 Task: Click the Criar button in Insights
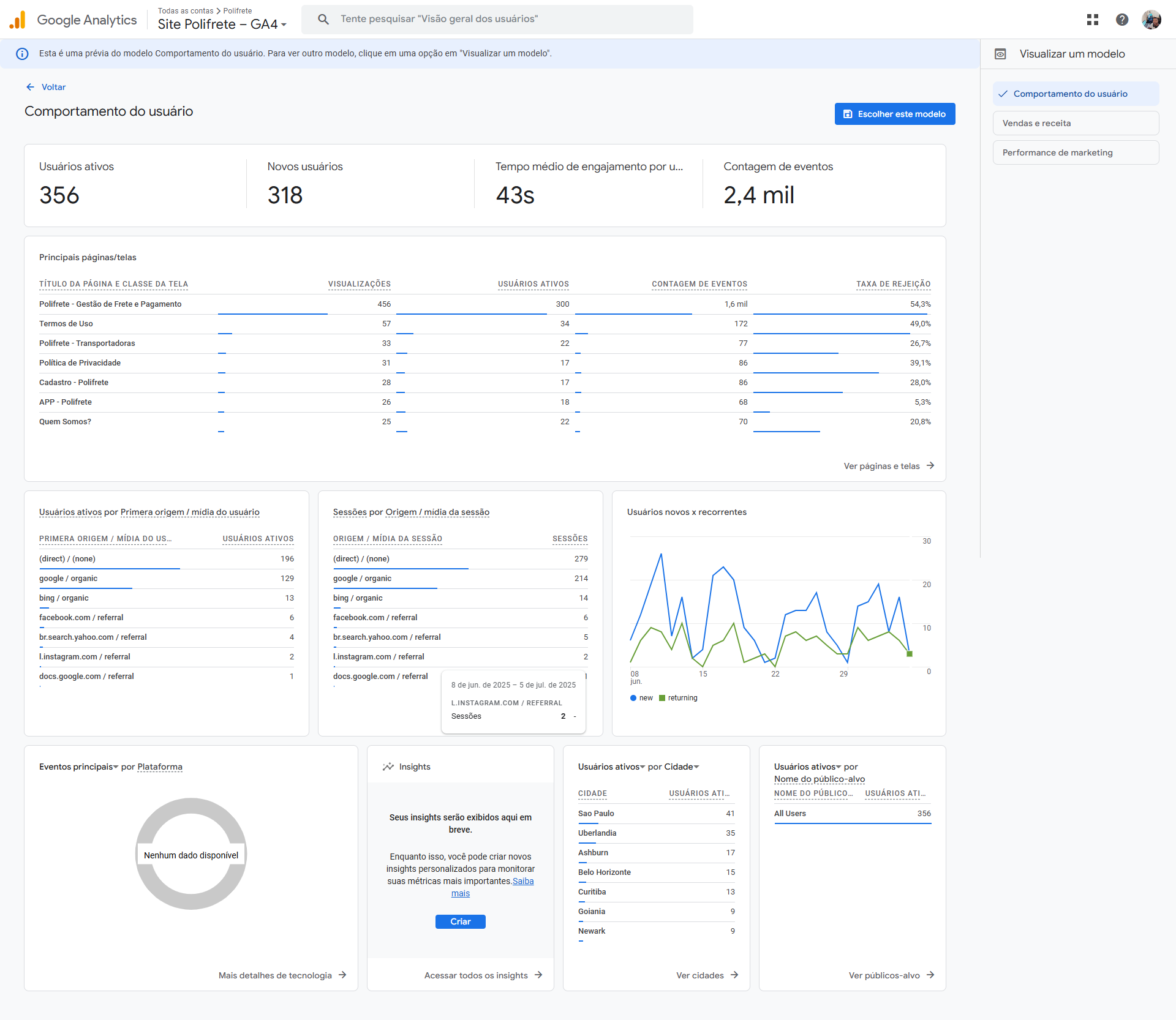tap(461, 921)
